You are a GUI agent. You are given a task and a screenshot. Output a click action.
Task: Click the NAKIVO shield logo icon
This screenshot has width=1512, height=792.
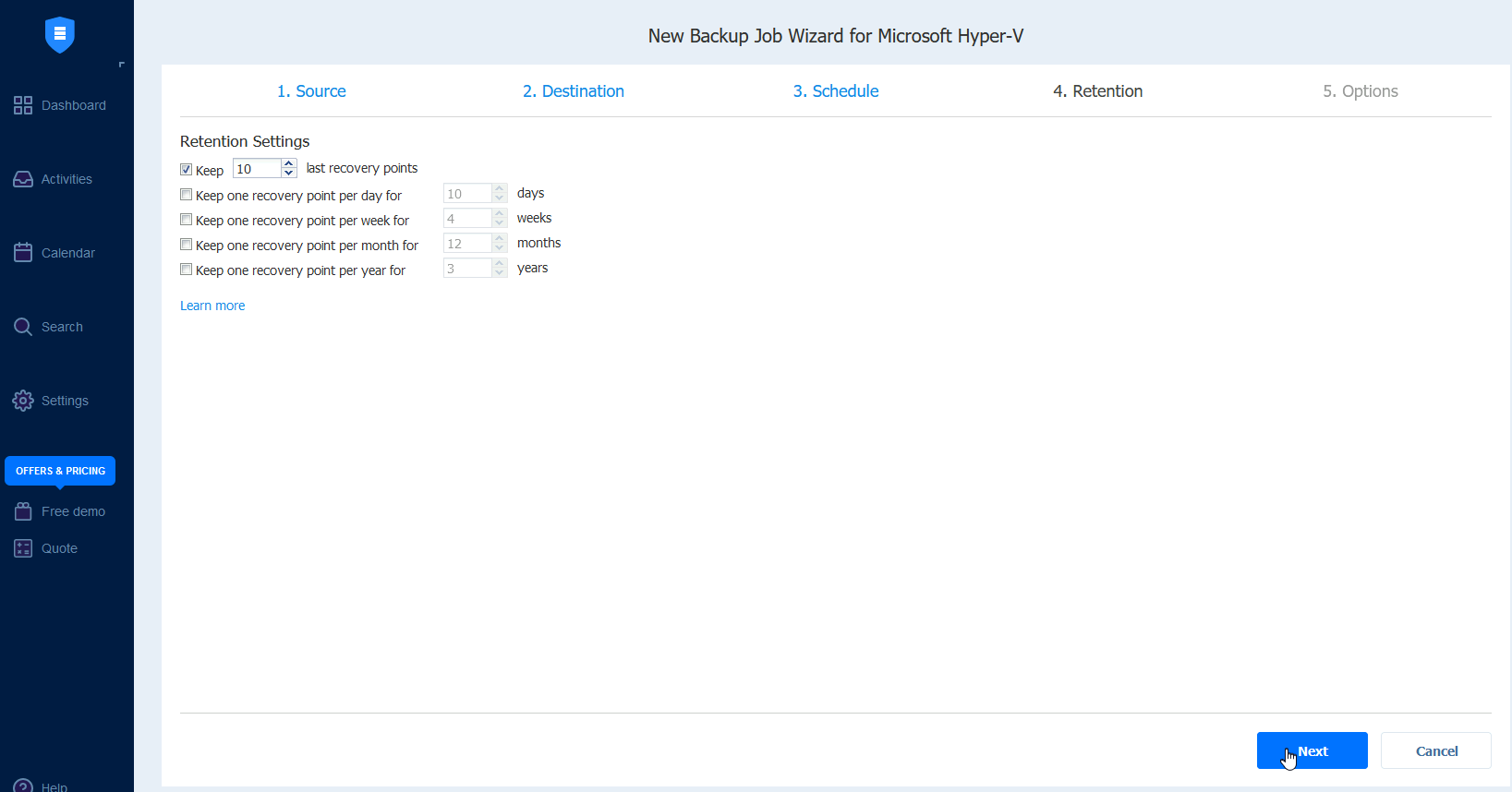60,35
